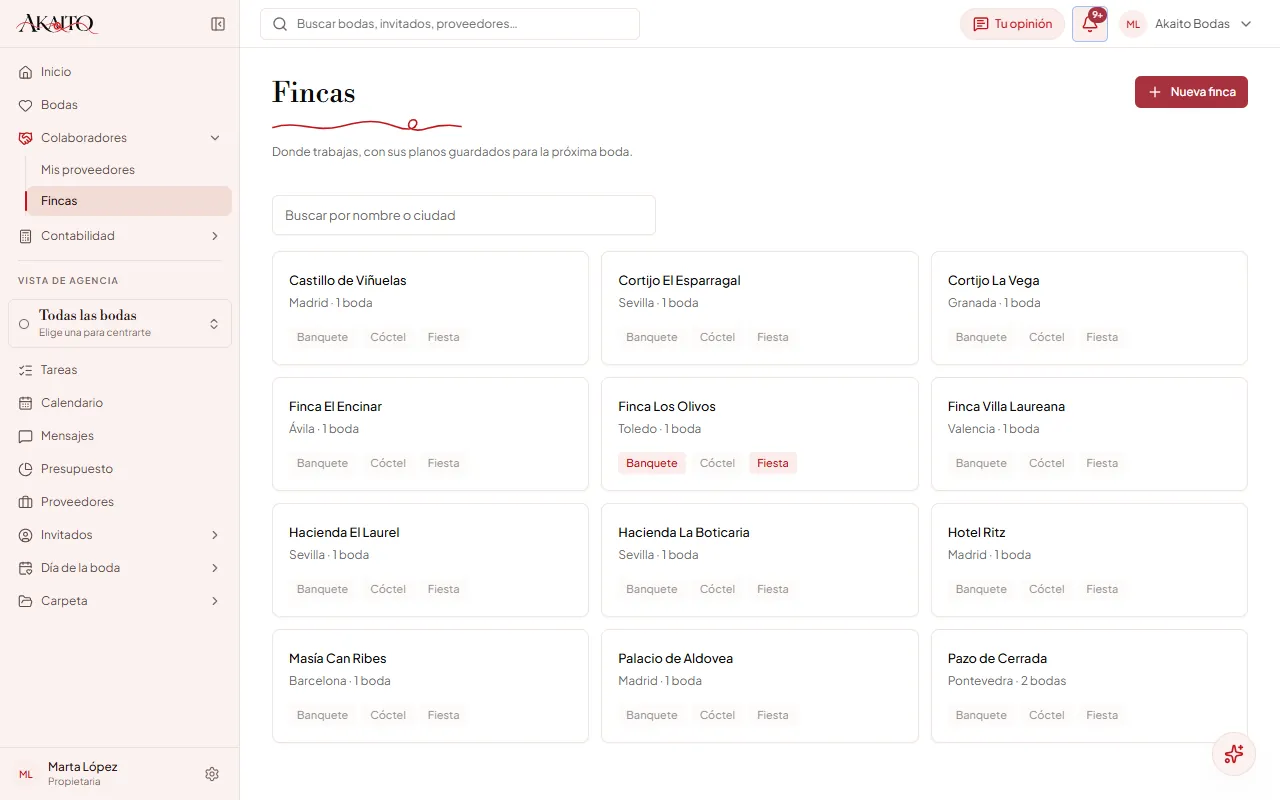Open the Tu opinión feedback button

1012,24
